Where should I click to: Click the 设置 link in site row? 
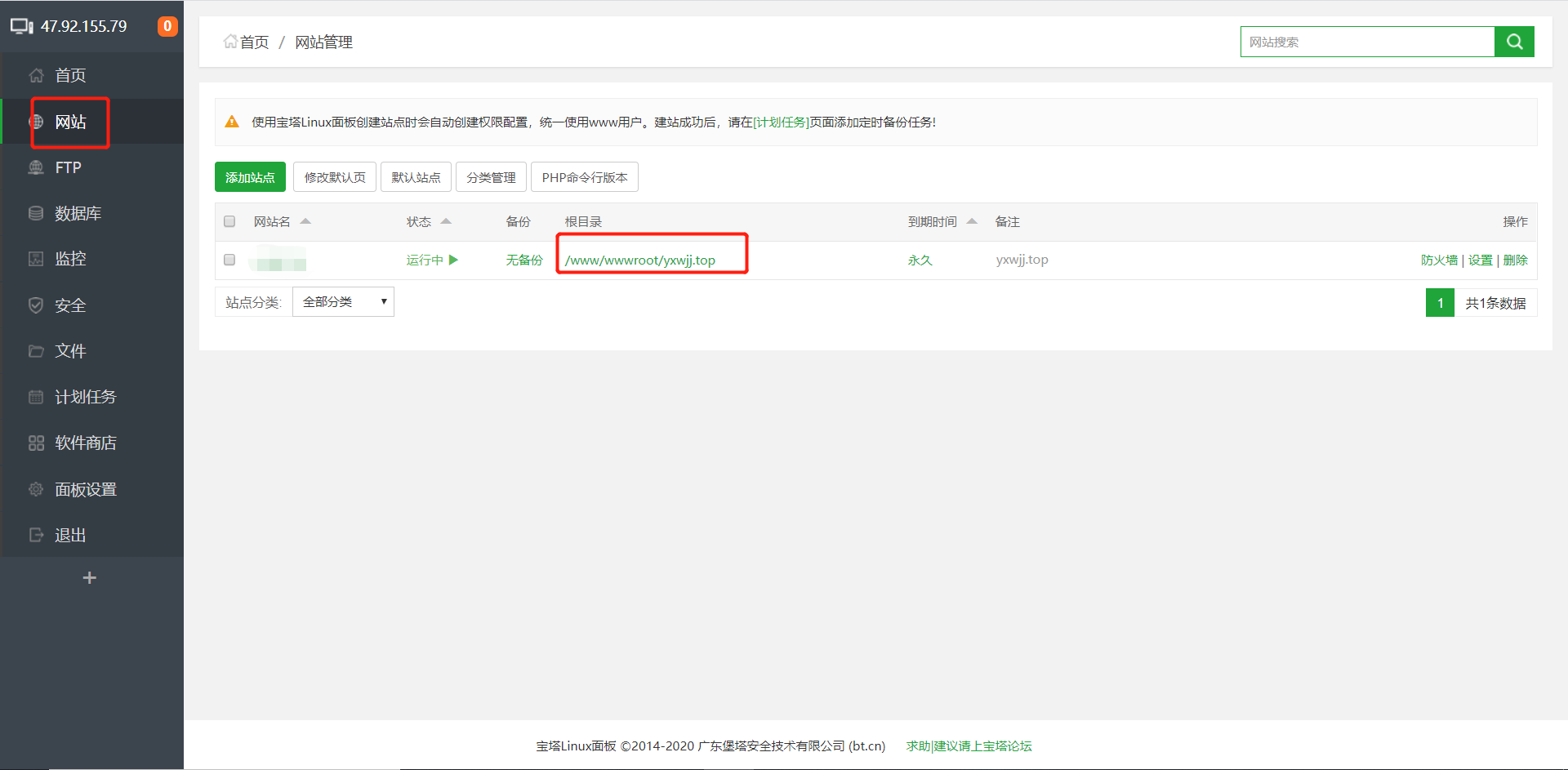coord(1480,260)
